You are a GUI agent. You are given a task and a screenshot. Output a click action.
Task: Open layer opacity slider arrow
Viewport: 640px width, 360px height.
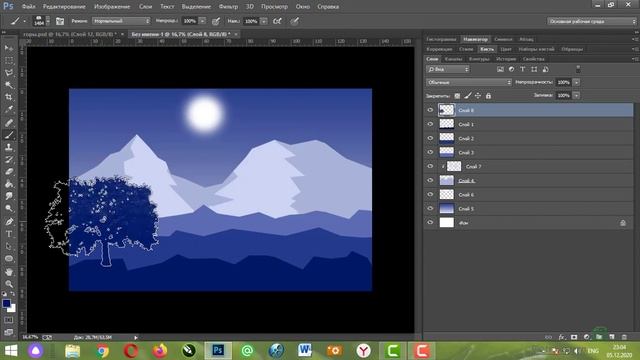tap(576, 82)
